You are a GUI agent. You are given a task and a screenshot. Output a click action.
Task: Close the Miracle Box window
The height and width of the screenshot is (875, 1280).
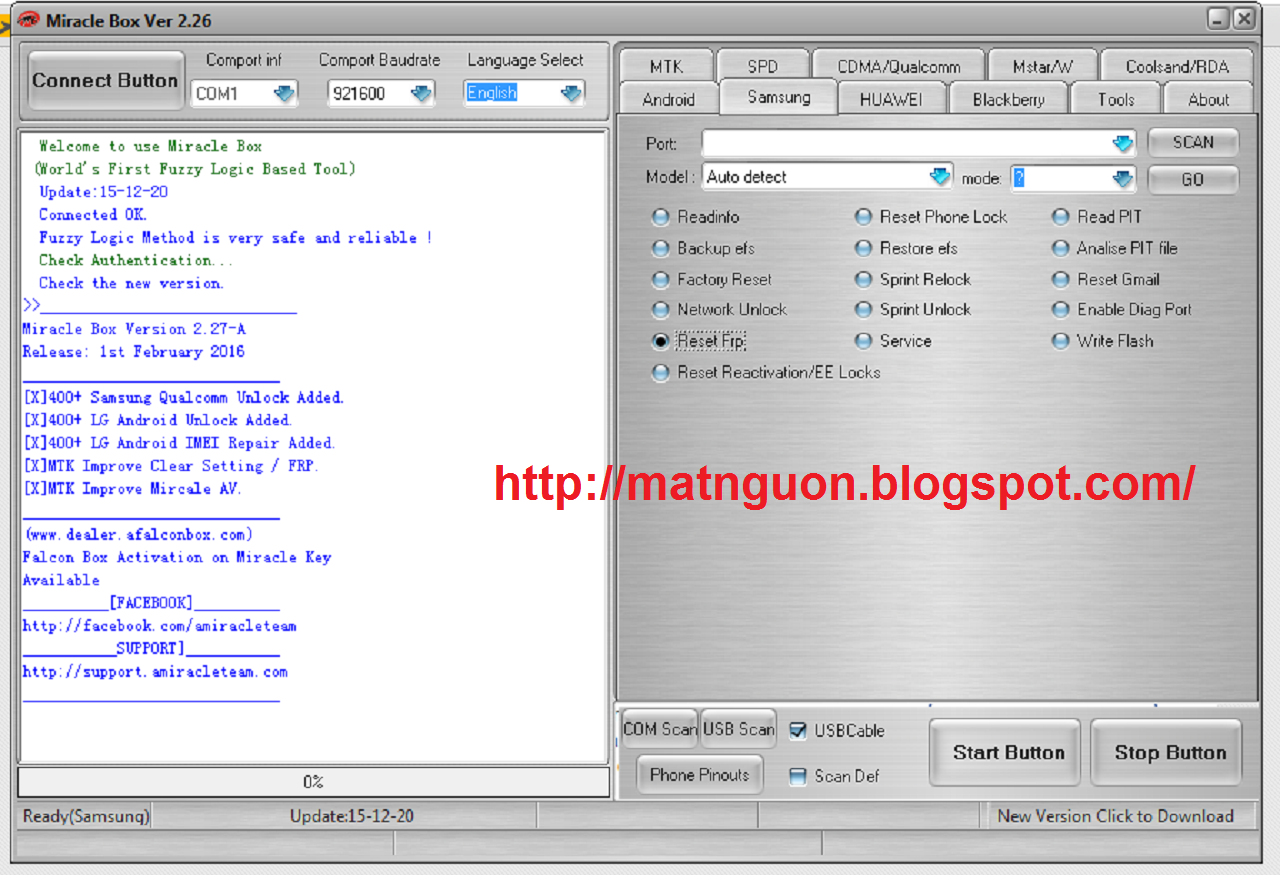pyautogui.click(x=1244, y=19)
